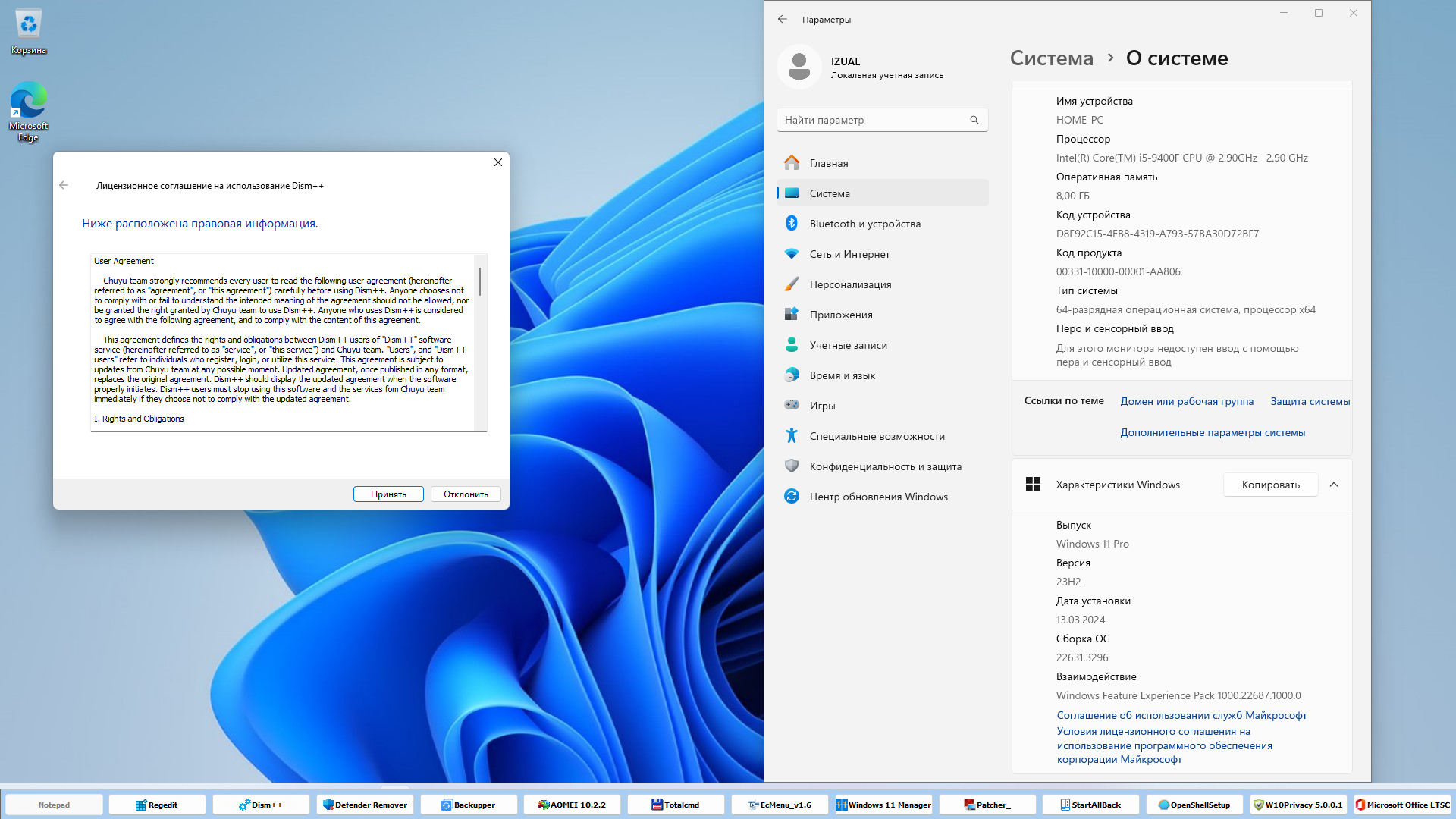Go back in Параметры settings window
Viewport: 1456px width, 819px height.
click(x=783, y=19)
